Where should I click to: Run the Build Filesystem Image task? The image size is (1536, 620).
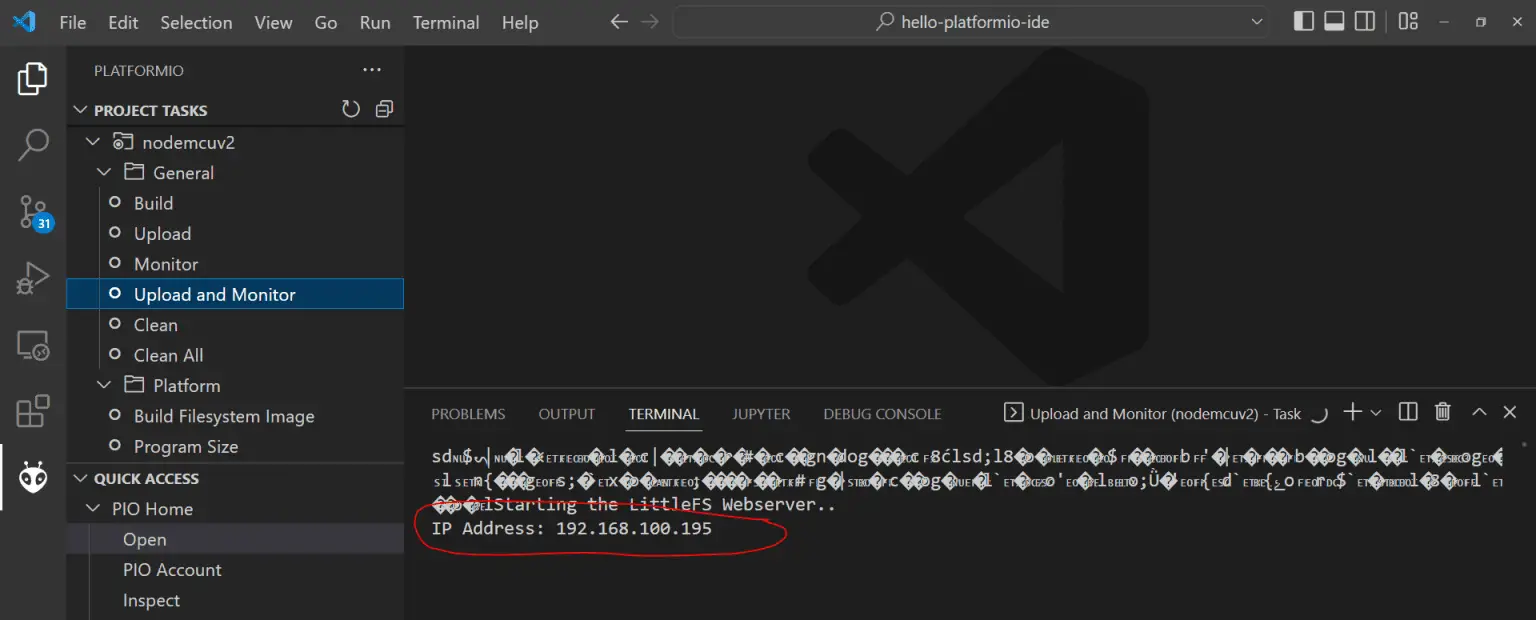click(224, 416)
